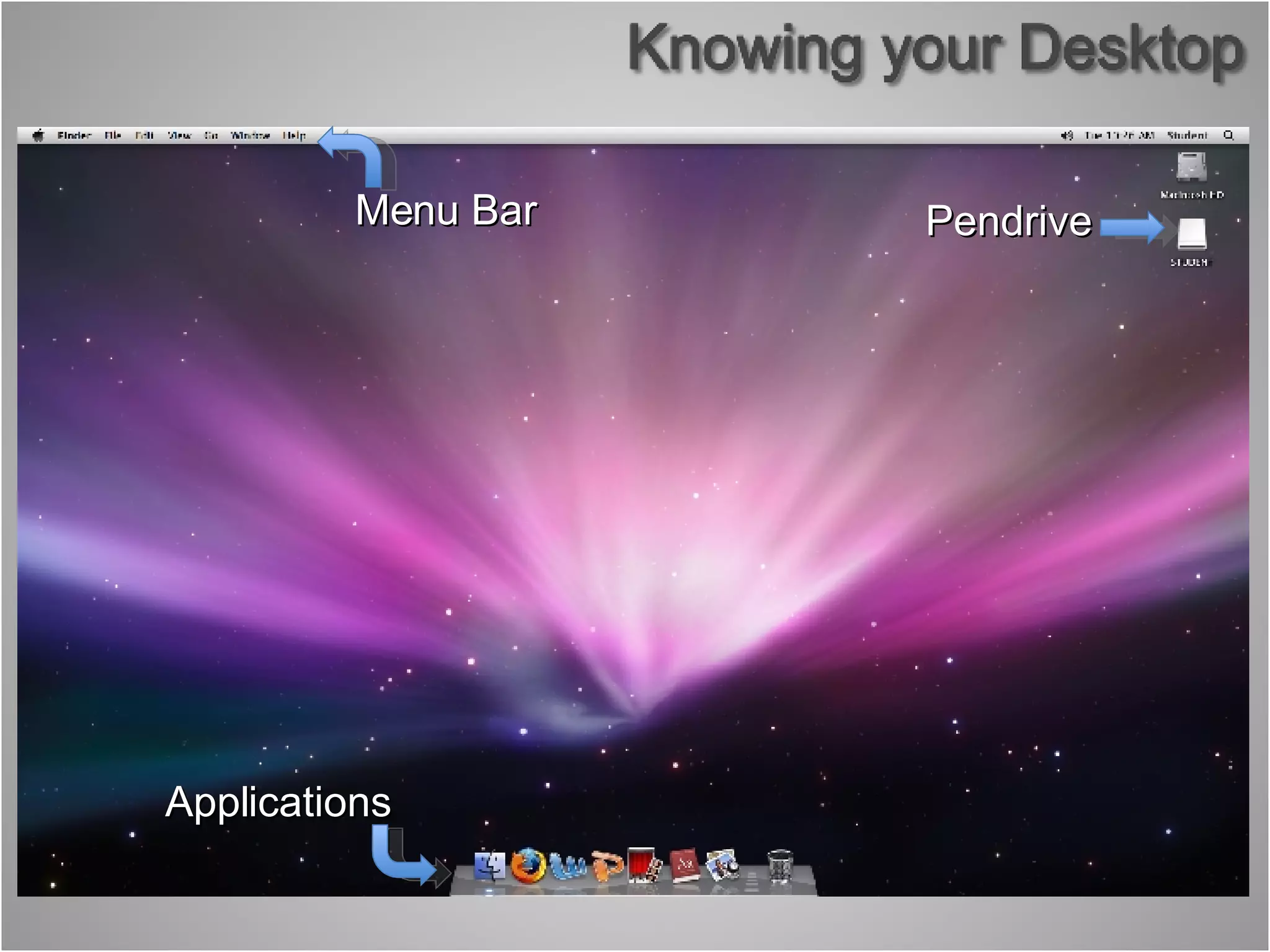
Task: Open the View menu
Action: (x=179, y=135)
